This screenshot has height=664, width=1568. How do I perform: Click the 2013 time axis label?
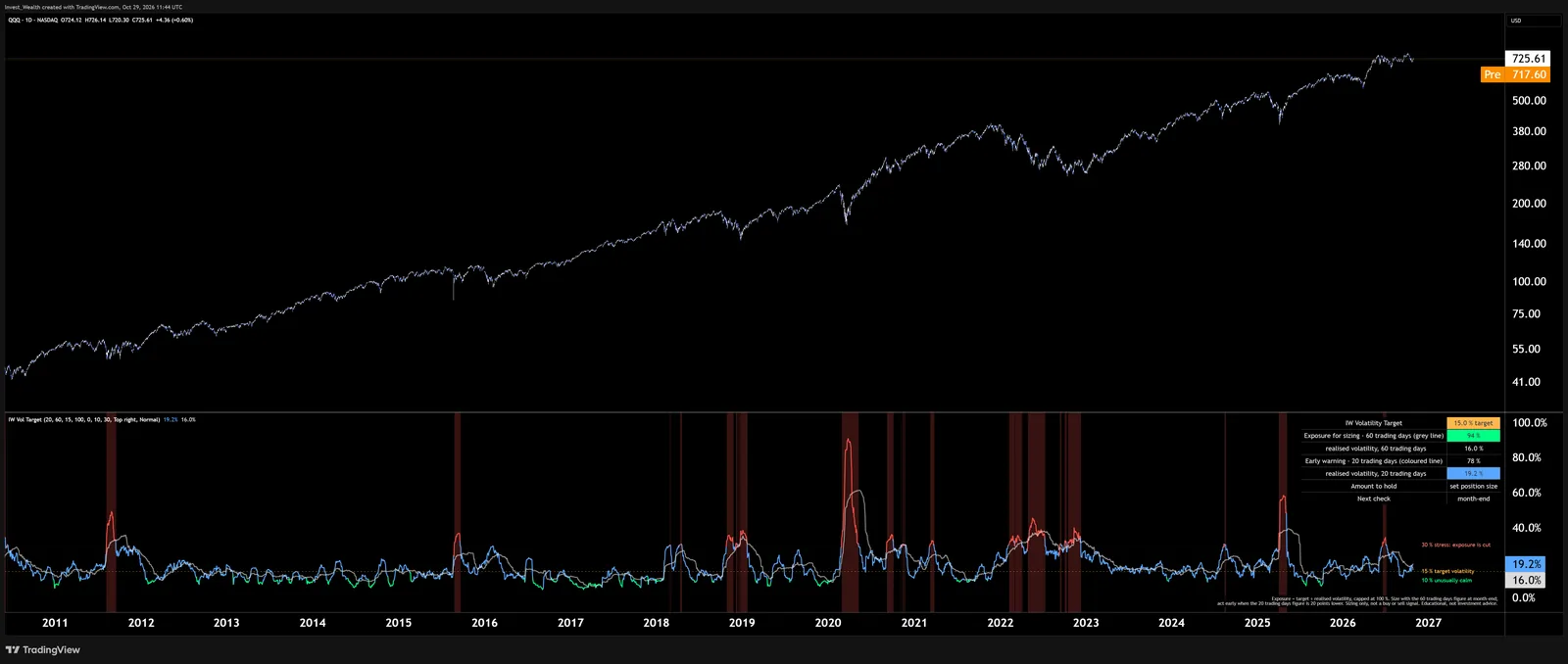226,623
